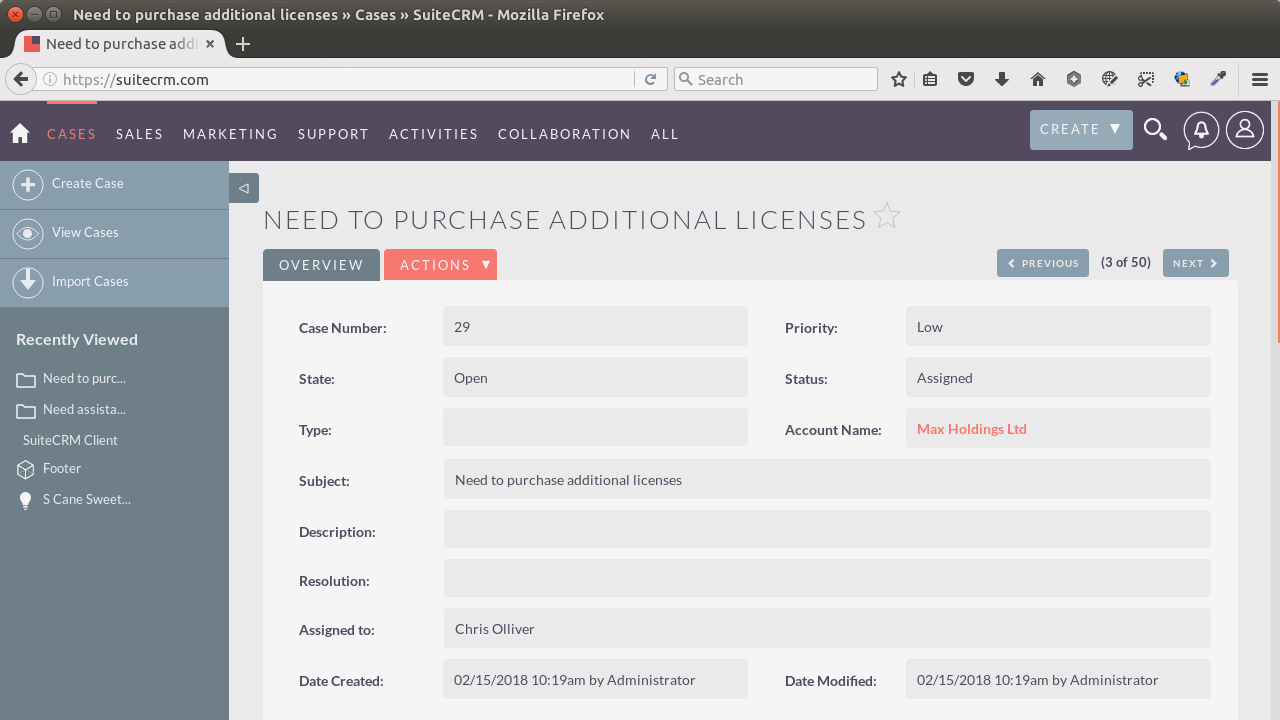This screenshot has width=1280, height=720.
Task: Toggle the favorite star beside the case title
Action: (886, 215)
